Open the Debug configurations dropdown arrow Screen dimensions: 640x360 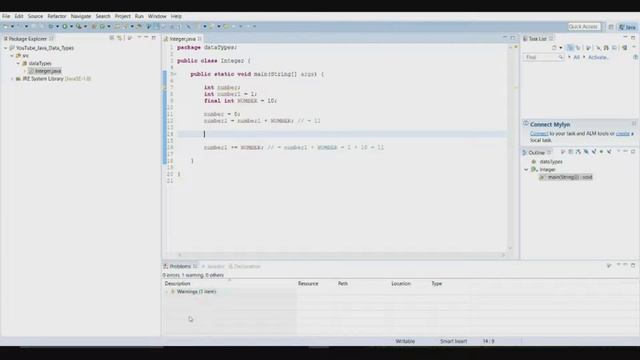tap(57, 27)
